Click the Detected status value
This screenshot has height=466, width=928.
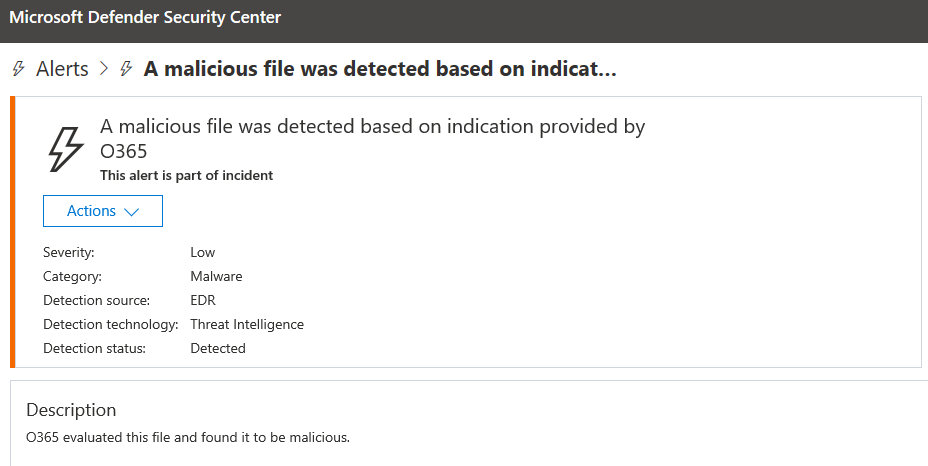pyautogui.click(x=218, y=348)
